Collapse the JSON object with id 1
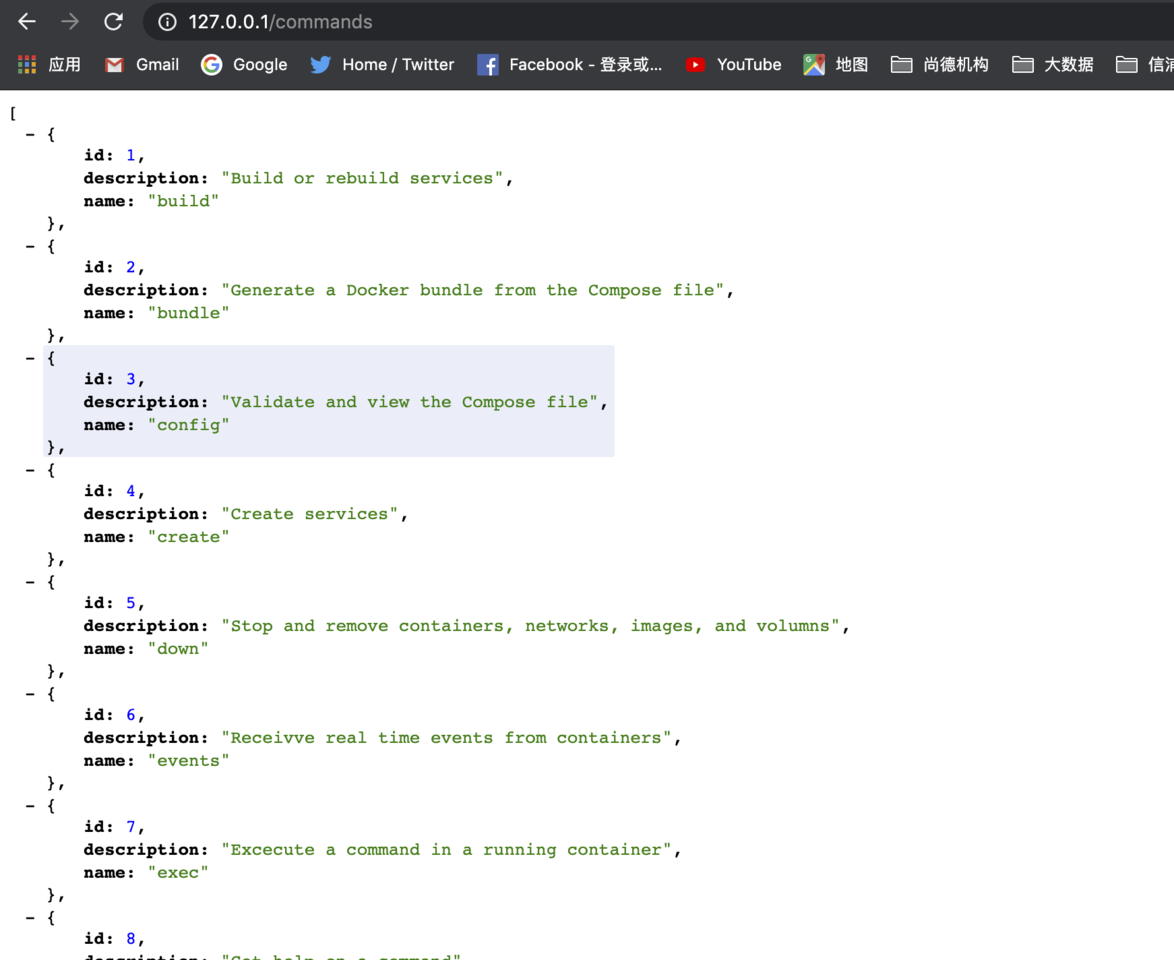This screenshot has height=960, width=1174. (x=30, y=135)
